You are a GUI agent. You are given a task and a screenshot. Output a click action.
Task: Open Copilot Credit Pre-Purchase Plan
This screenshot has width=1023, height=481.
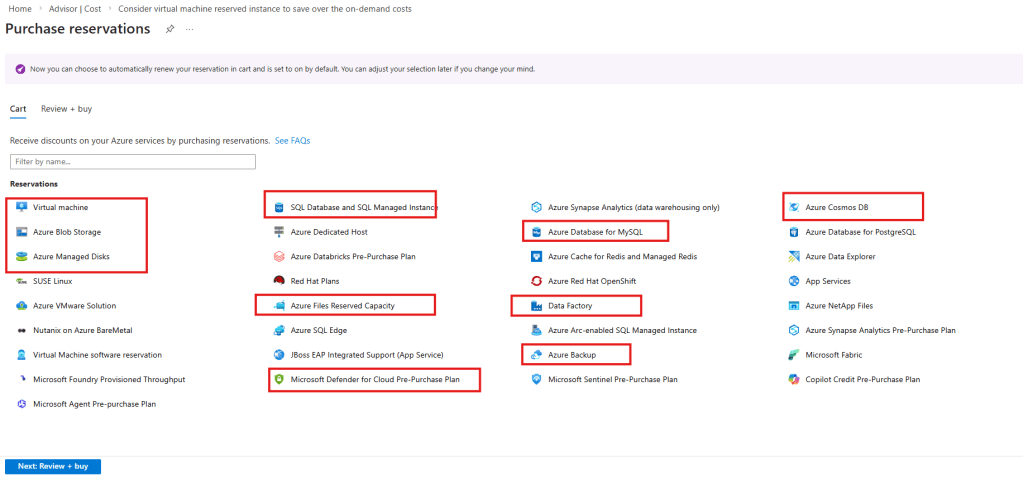click(862, 379)
